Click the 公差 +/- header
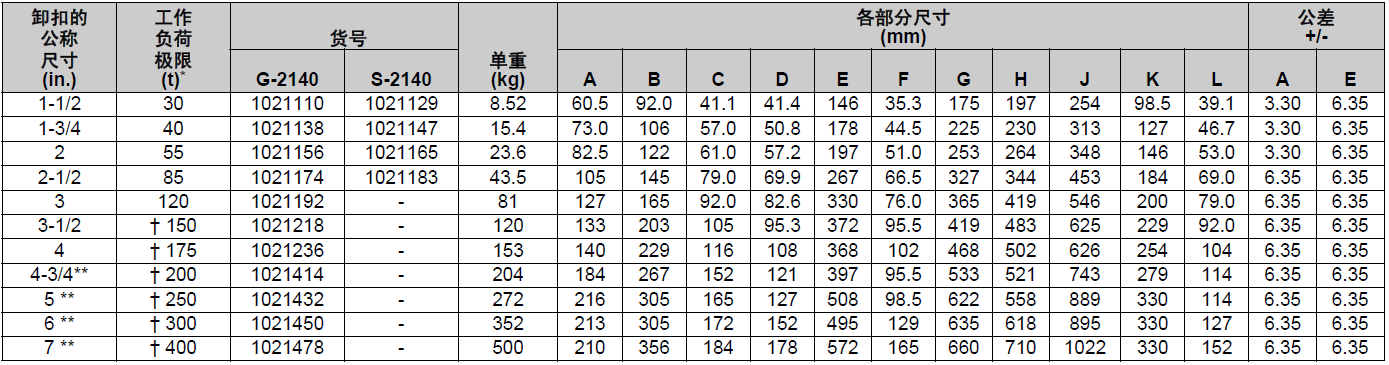 point(1317,27)
